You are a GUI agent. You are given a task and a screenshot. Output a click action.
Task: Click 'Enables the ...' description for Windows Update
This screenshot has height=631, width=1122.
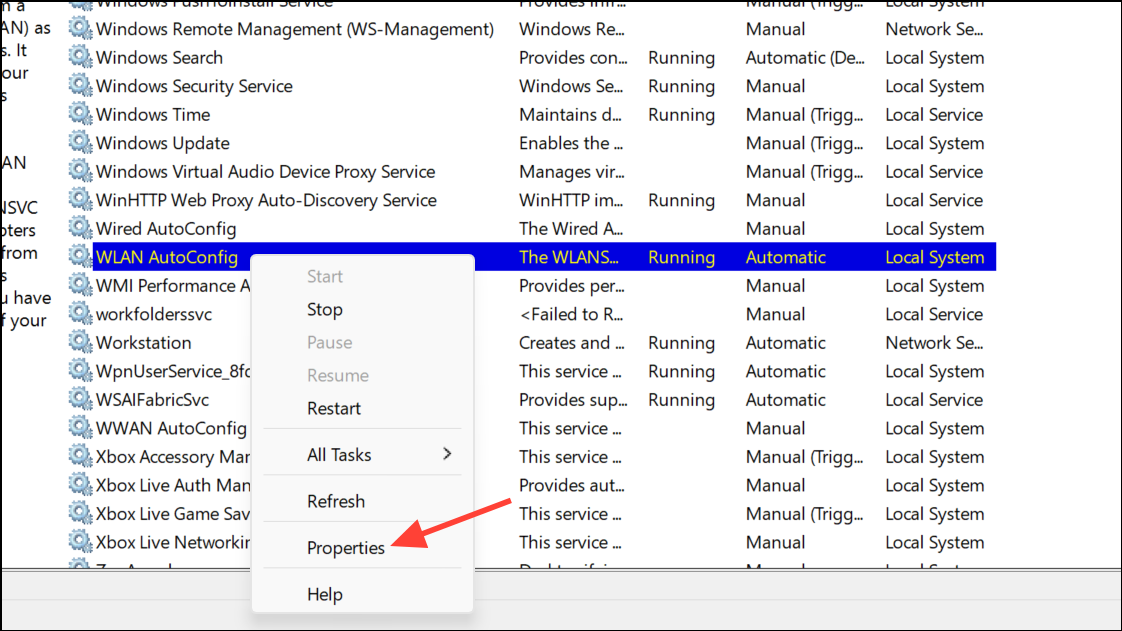pos(571,143)
